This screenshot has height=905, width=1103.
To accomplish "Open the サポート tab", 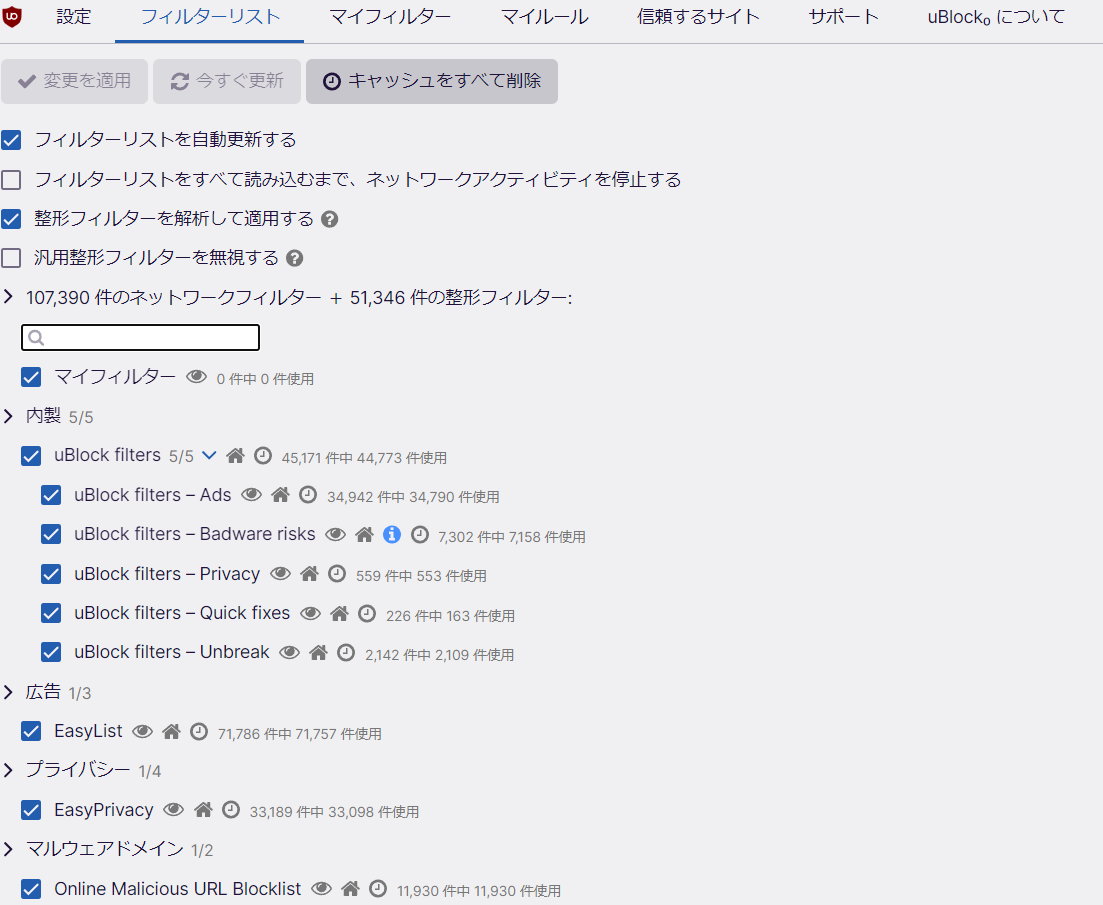I will tap(843, 17).
